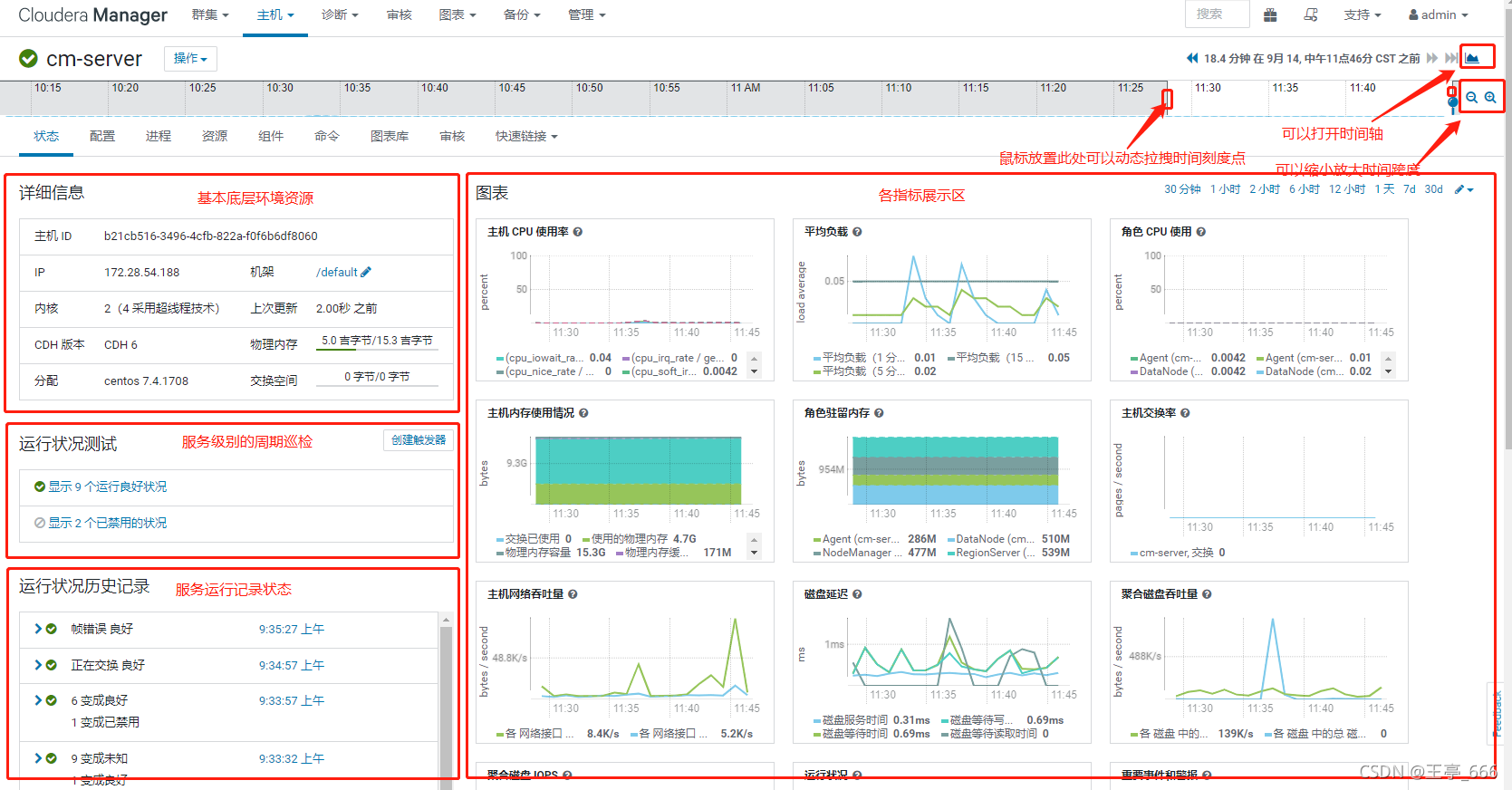The height and width of the screenshot is (790, 1512).
Task: Switch to the 配置 tab
Action: click(102, 136)
